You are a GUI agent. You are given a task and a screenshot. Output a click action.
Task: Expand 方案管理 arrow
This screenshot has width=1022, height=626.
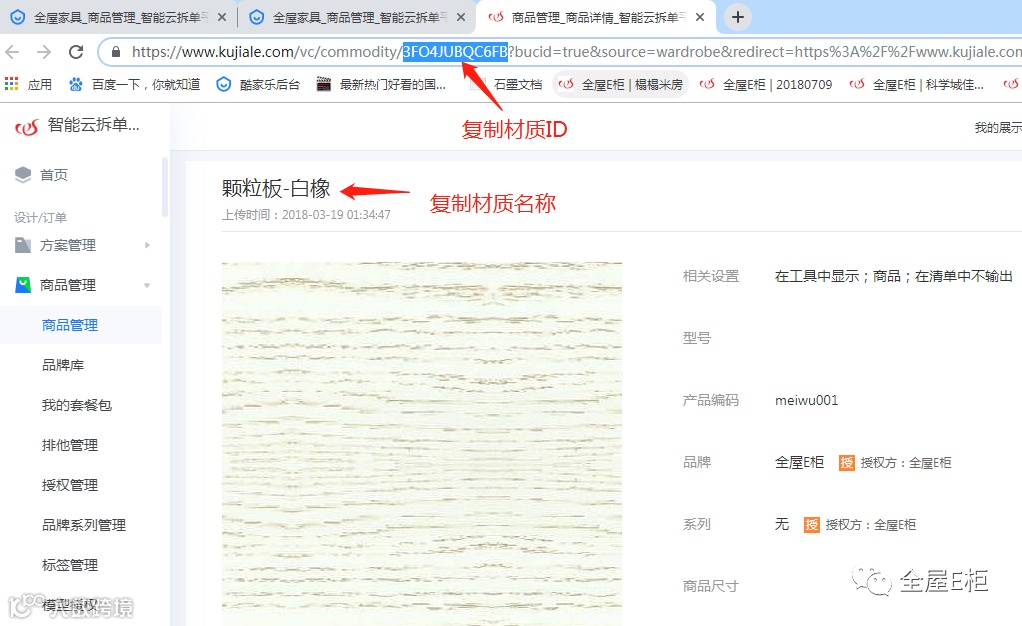tap(147, 245)
